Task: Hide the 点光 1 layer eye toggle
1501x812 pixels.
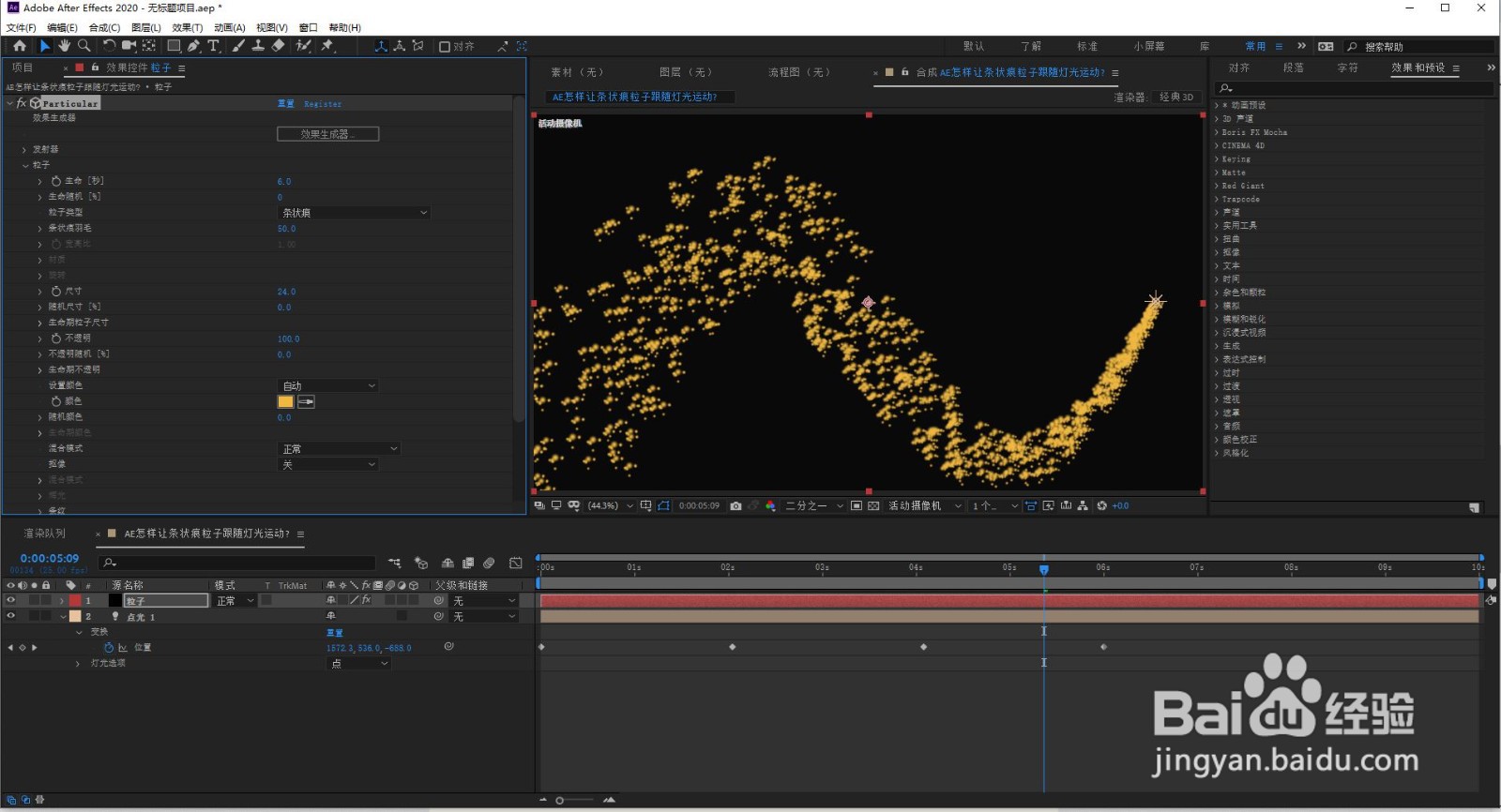Action: (11, 616)
